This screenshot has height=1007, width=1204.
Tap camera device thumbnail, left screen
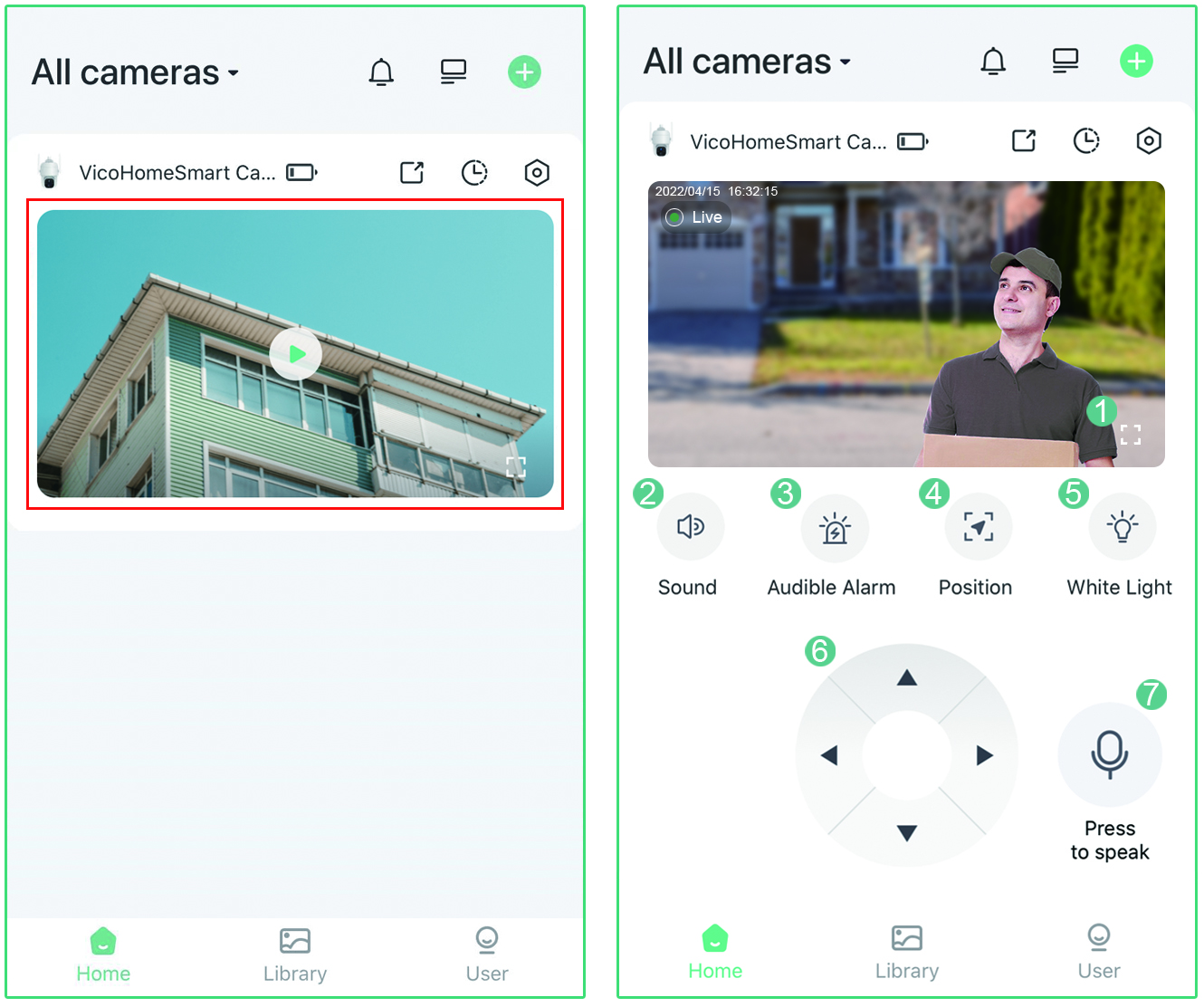coord(49,171)
